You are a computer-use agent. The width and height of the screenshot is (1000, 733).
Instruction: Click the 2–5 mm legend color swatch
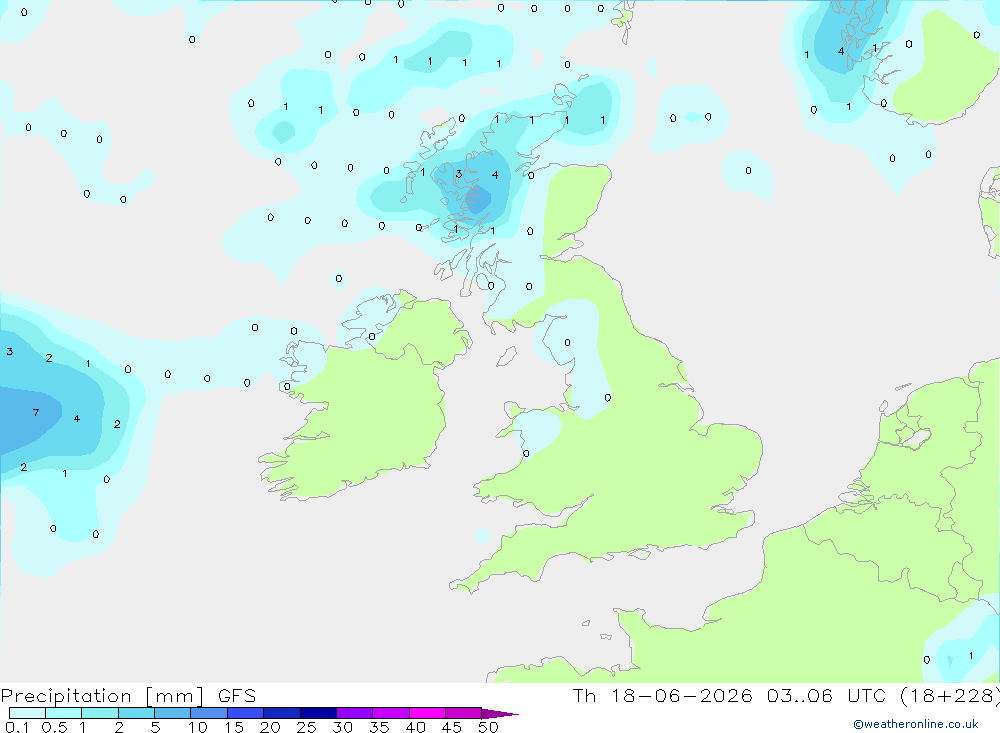[x=136, y=713]
